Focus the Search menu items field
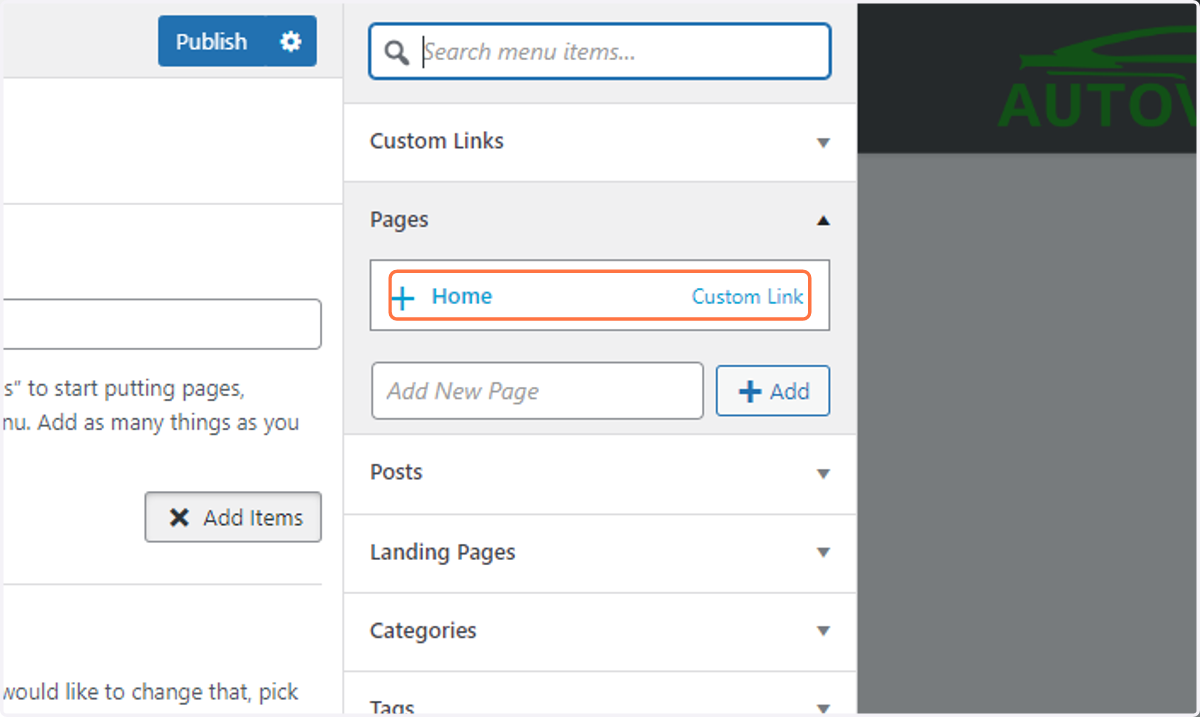1200x717 pixels. [599, 51]
